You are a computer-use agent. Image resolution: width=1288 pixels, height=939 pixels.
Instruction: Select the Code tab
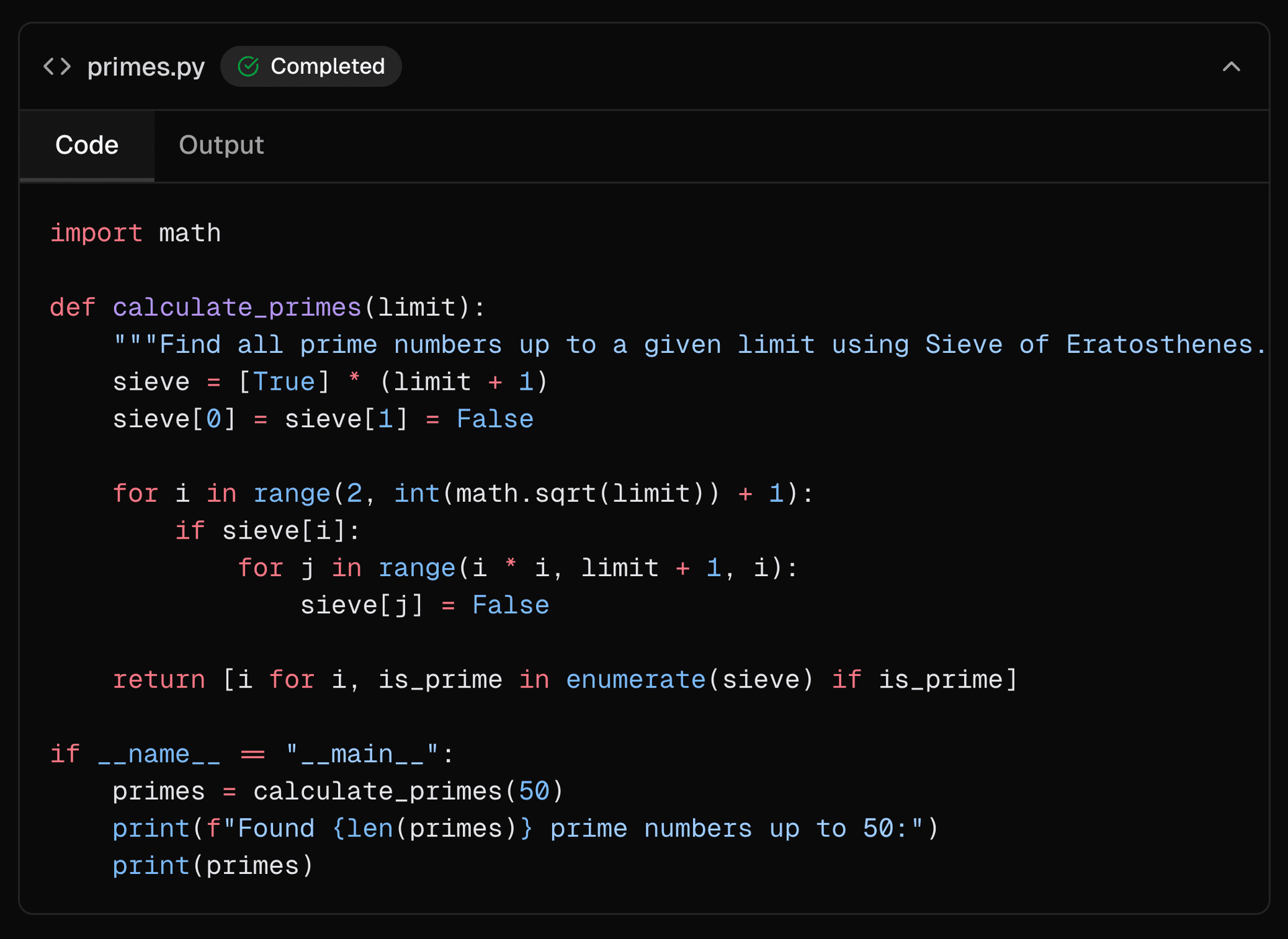[87, 146]
